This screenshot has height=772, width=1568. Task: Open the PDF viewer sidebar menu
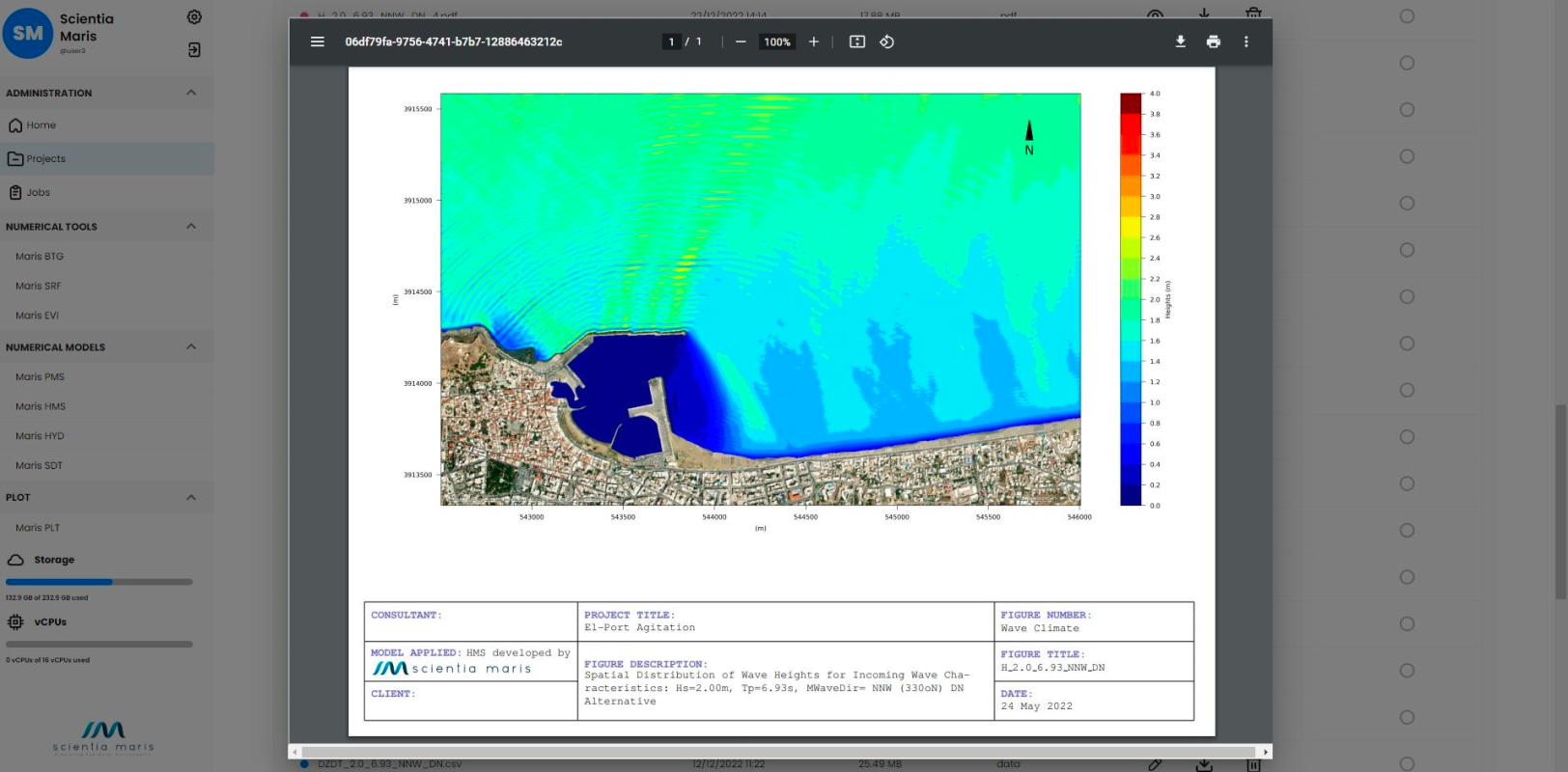pyautogui.click(x=317, y=41)
